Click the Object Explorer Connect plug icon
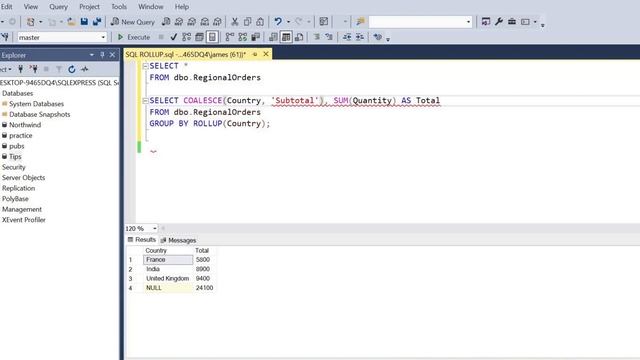The width and height of the screenshot is (640, 360). click(x=20, y=69)
